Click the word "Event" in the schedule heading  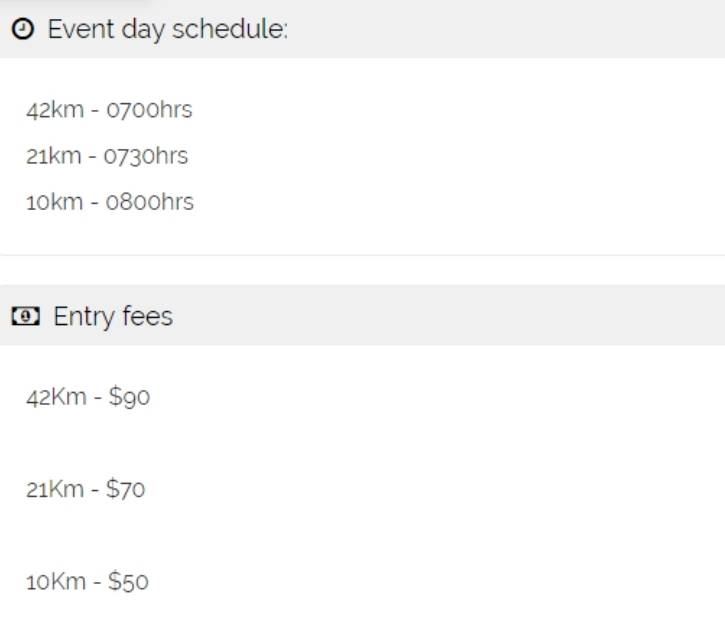[81, 29]
